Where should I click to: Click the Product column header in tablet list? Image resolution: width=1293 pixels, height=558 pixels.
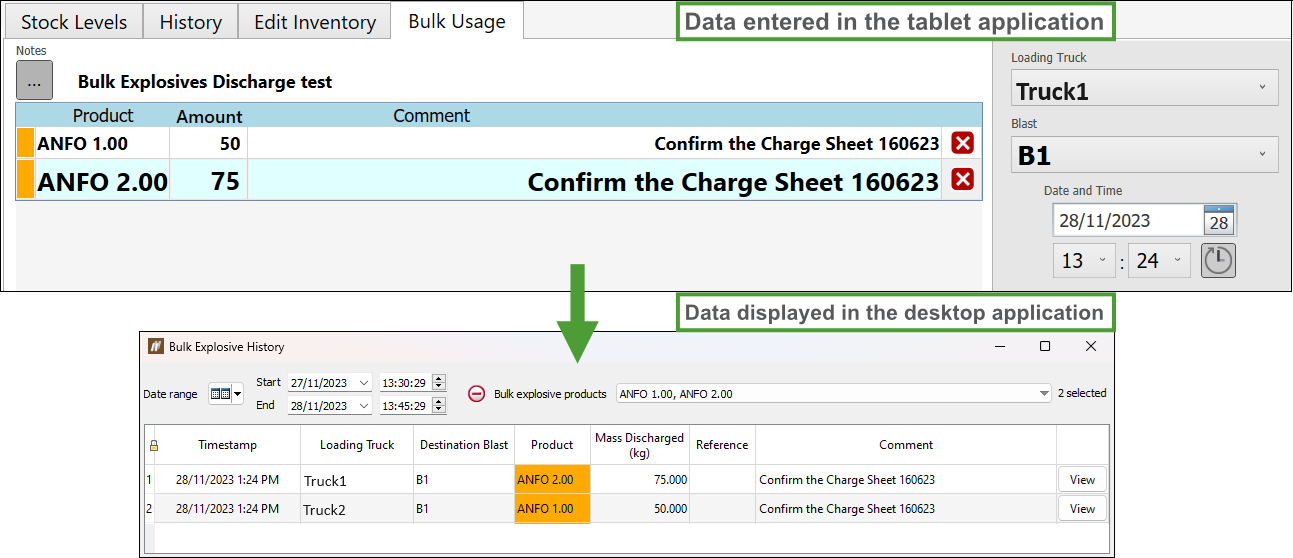(x=102, y=115)
